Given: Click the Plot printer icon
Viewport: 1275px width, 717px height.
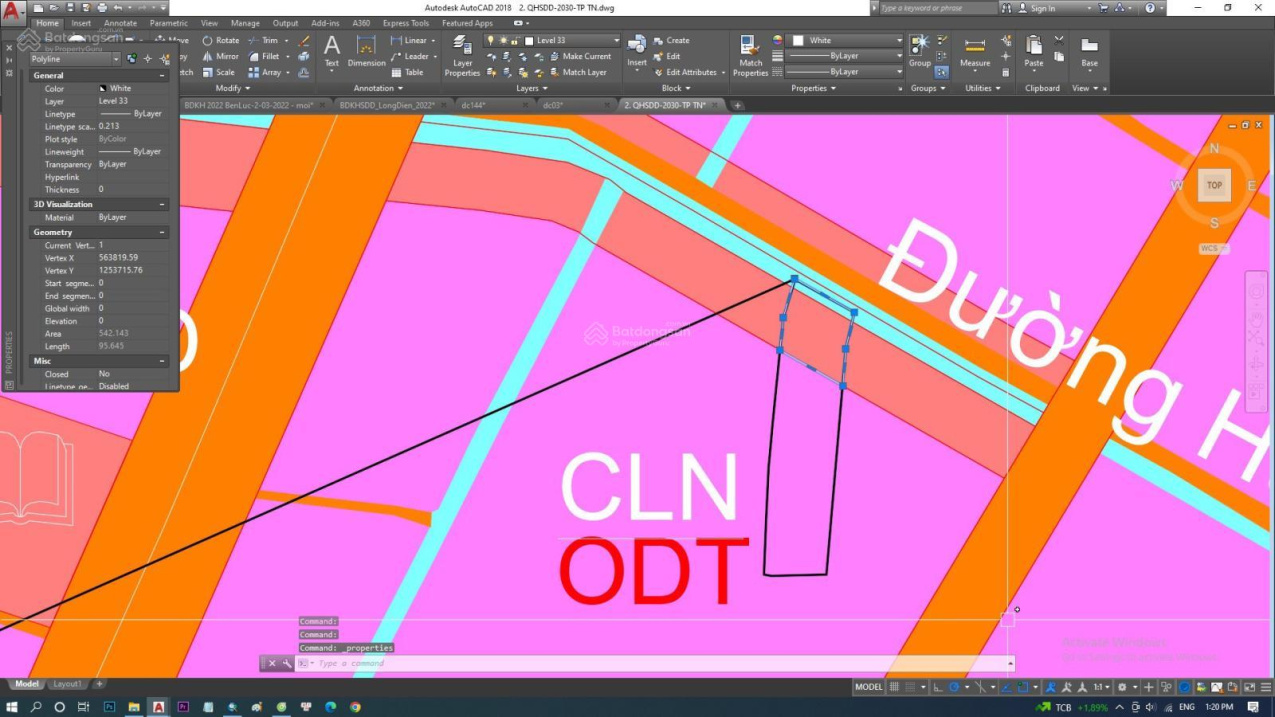Looking at the screenshot, I should (103, 8).
